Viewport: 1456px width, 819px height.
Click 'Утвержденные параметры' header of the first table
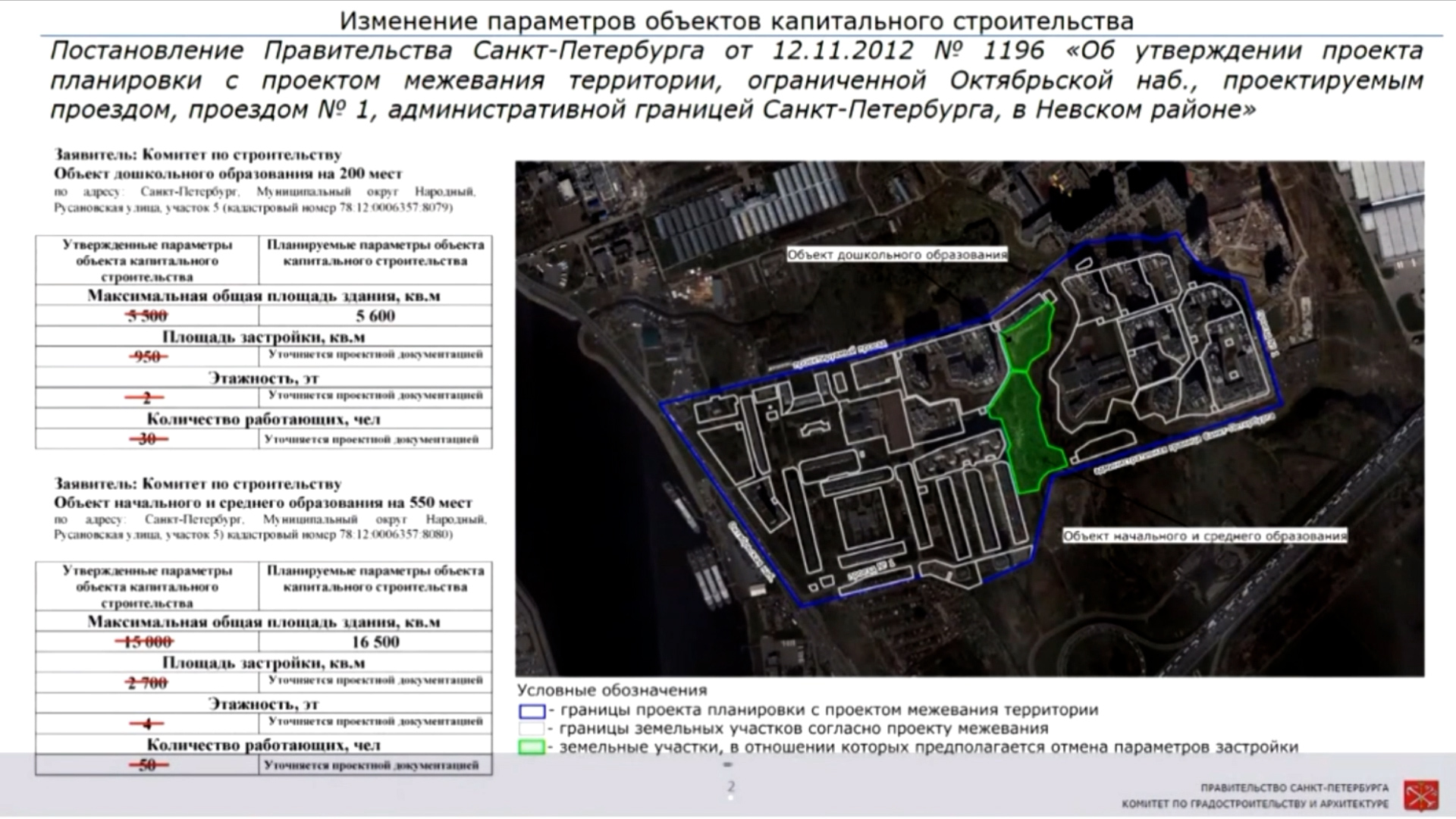(x=147, y=261)
